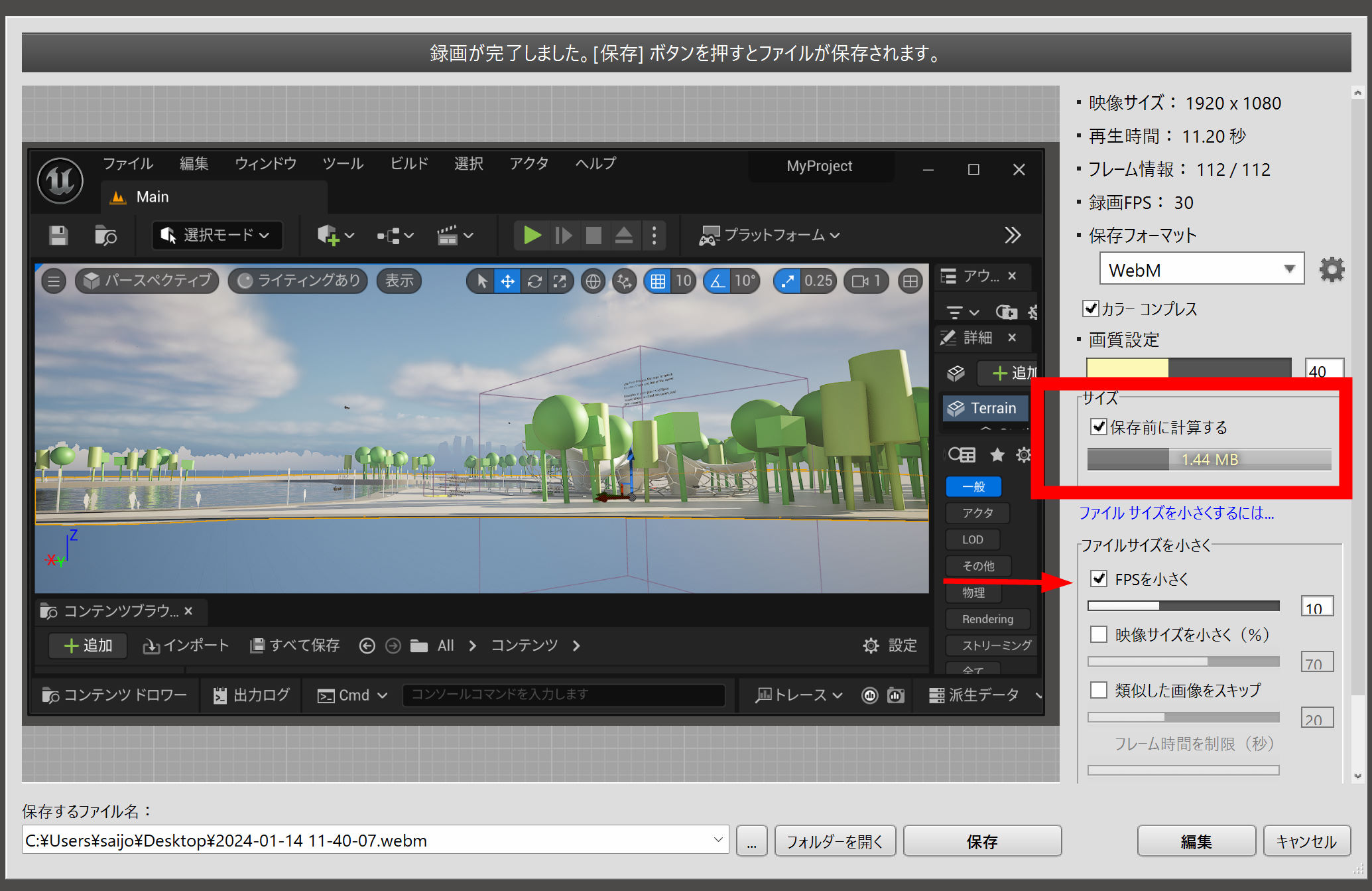Open the 選択モード dropdown
This screenshot has width=1372, height=891.
(217, 236)
